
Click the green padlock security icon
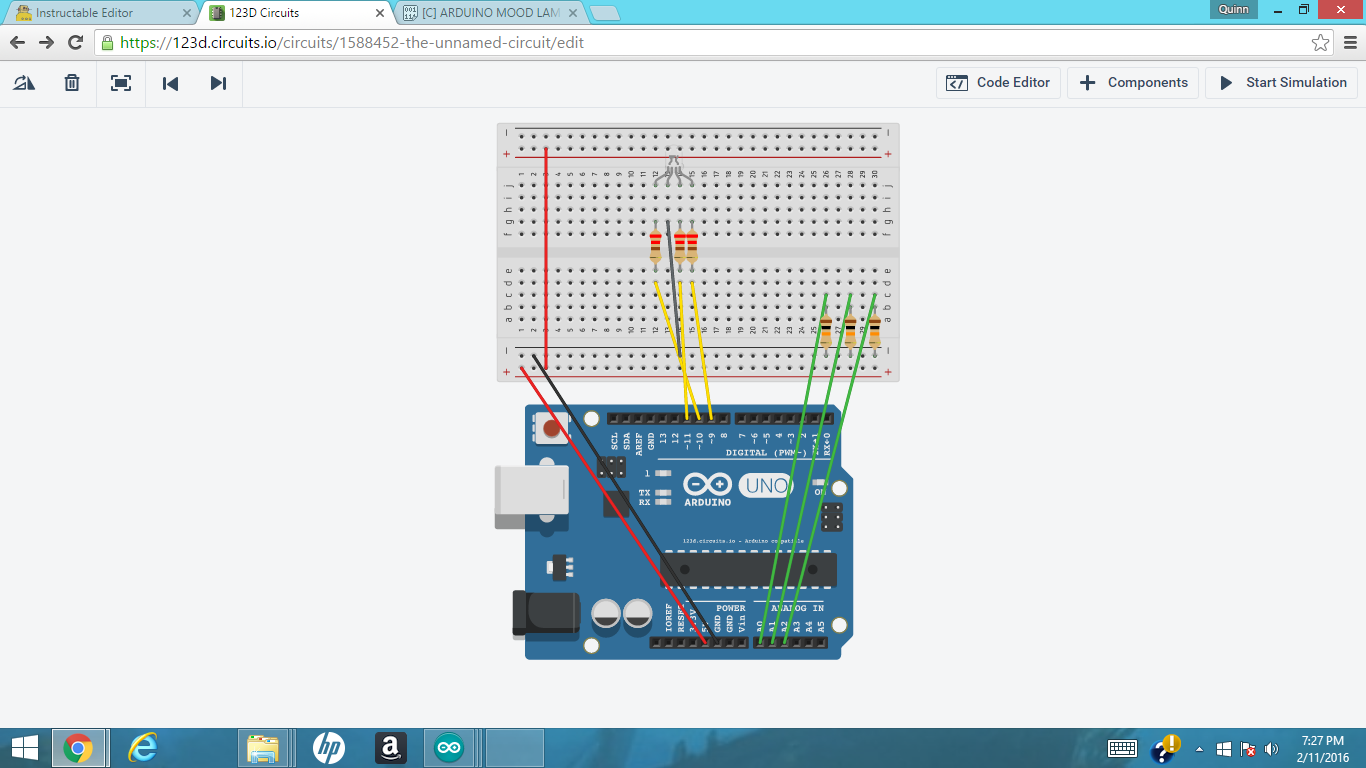pos(107,43)
